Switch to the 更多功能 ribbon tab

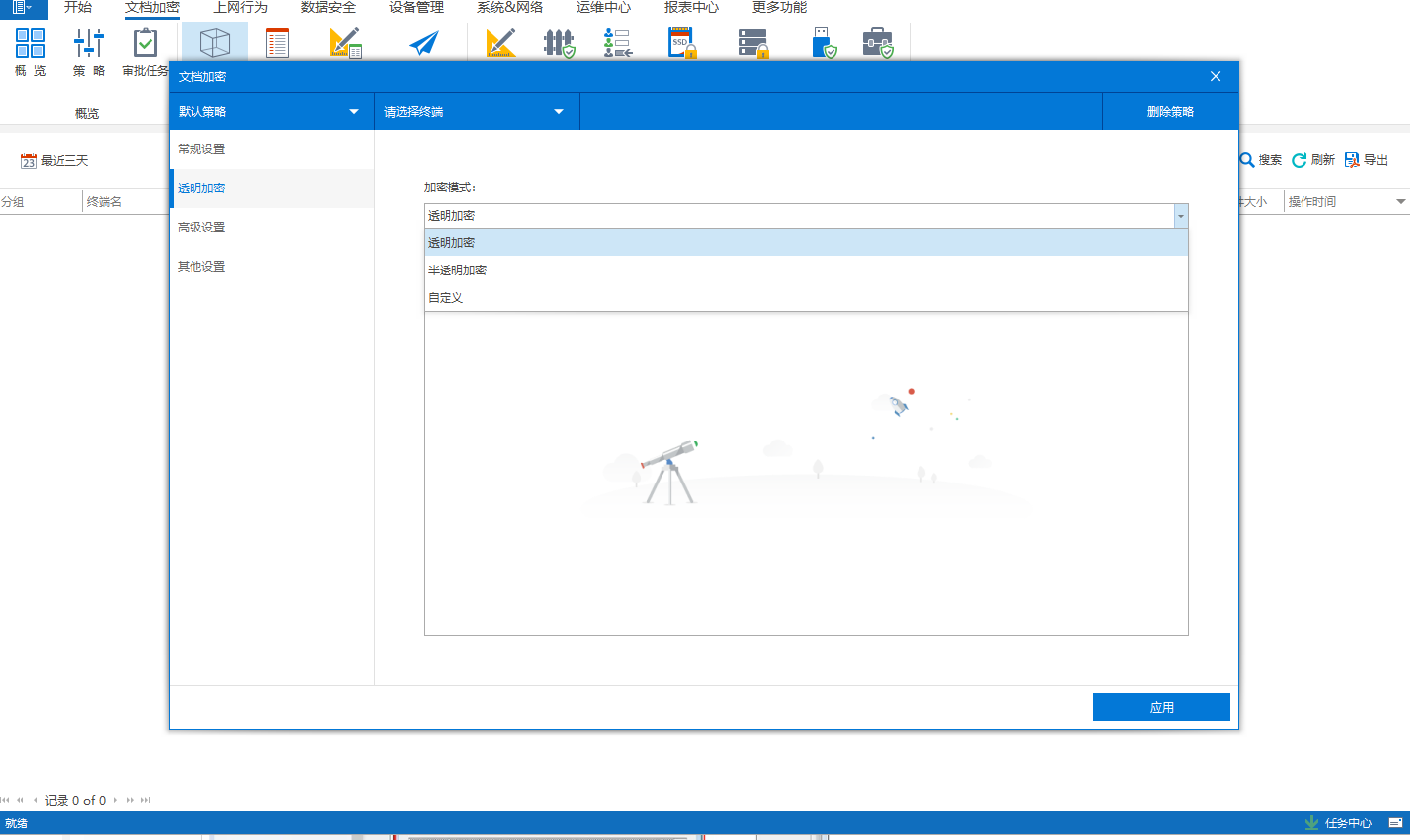coord(780,8)
